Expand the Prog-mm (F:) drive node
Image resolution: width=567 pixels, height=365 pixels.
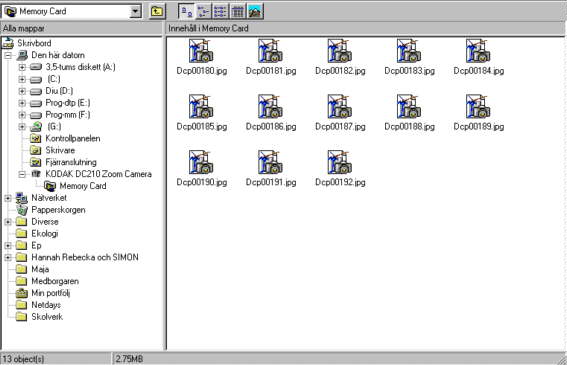pos(22,115)
